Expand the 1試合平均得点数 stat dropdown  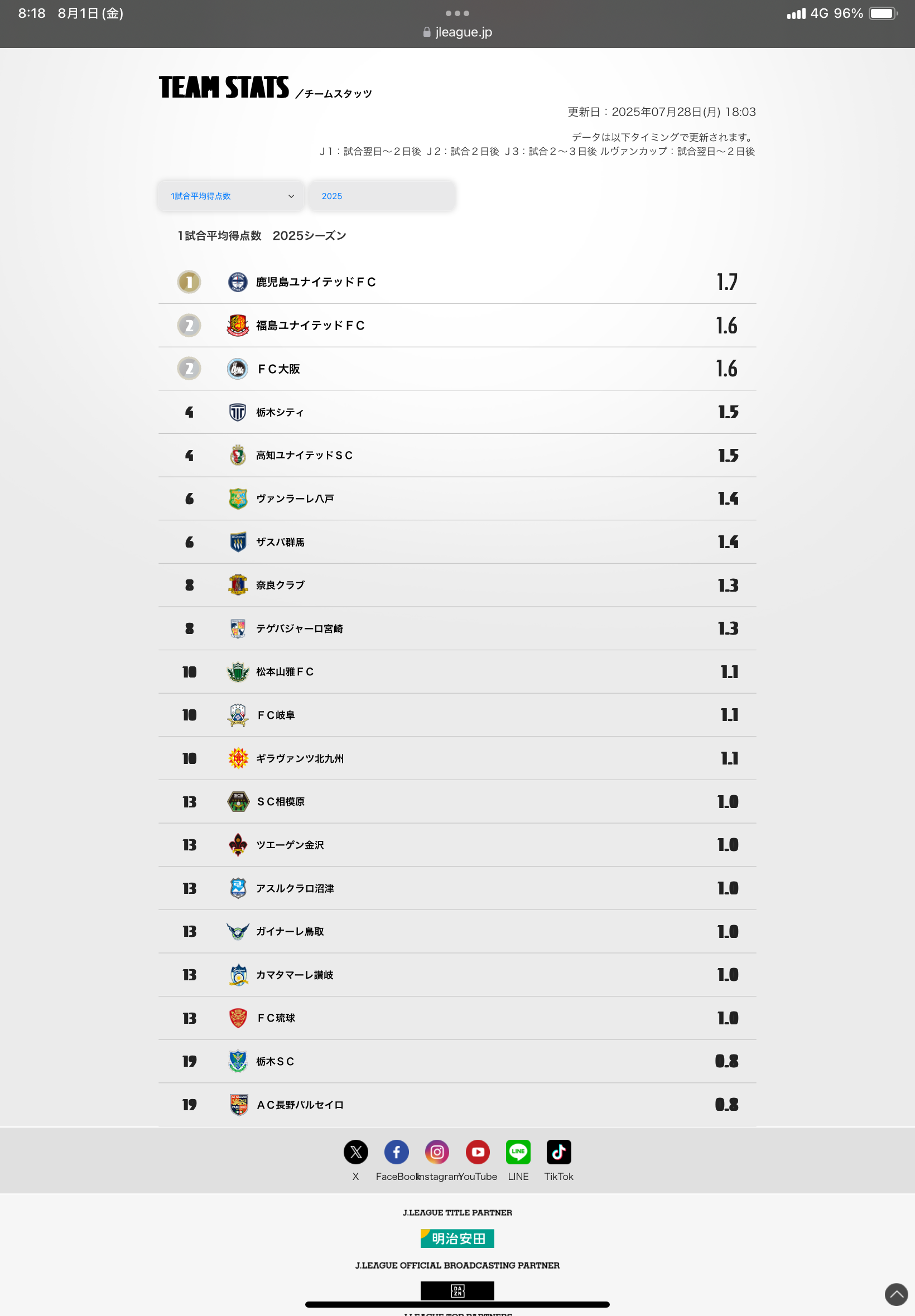[231, 196]
